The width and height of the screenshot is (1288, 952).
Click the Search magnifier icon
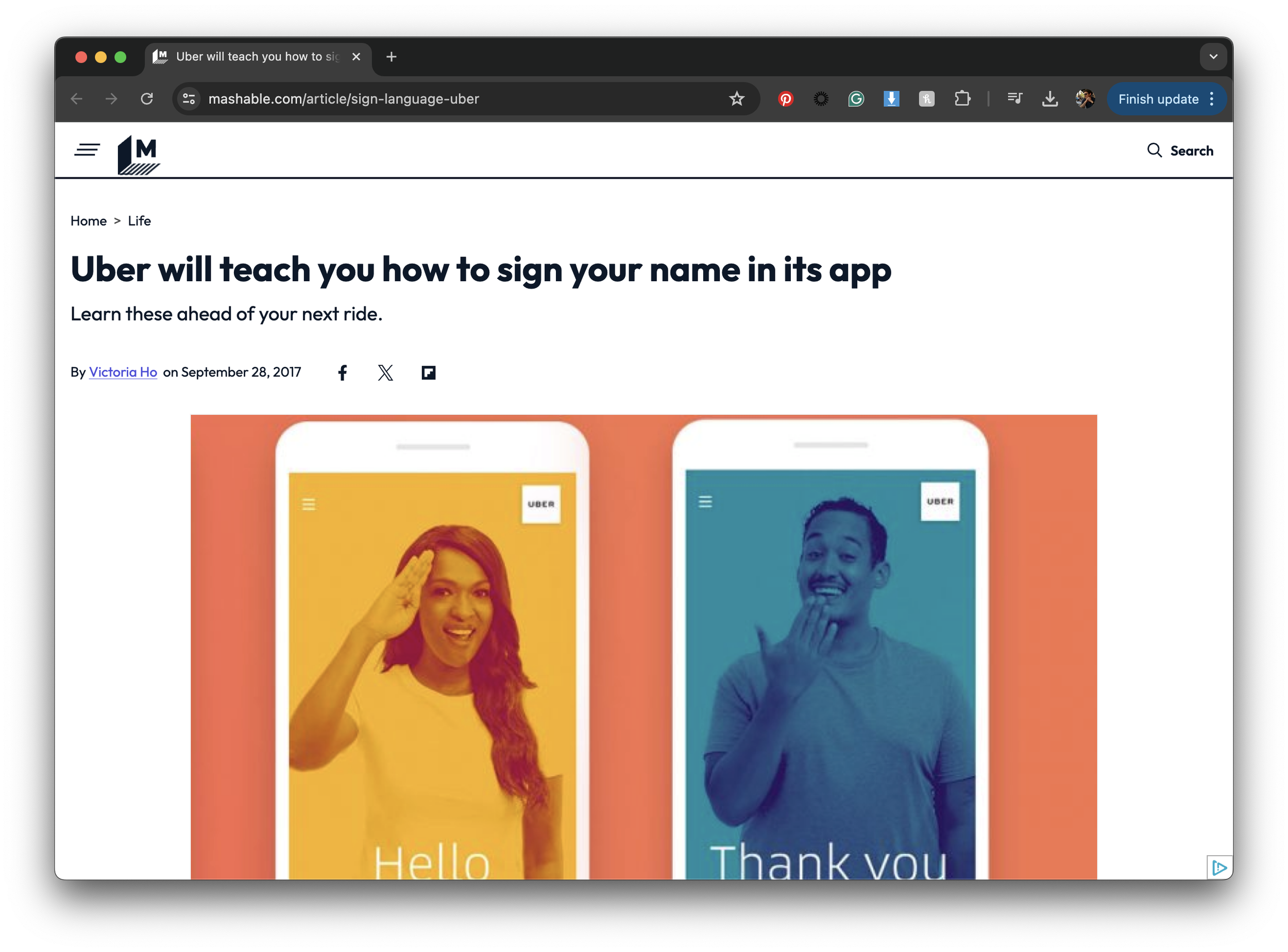click(x=1154, y=150)
